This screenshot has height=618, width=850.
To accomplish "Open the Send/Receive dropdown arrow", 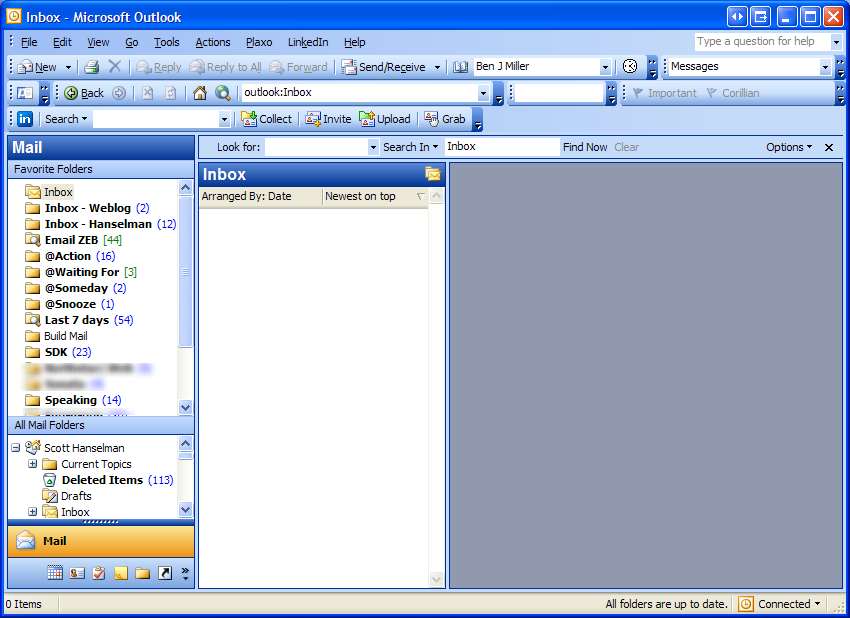I will click(x=437, y=67).
